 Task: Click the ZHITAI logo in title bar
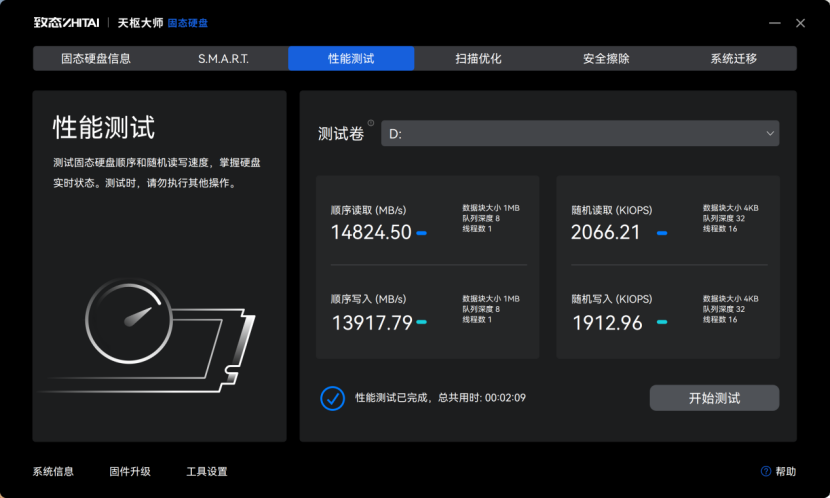(66, 22)
